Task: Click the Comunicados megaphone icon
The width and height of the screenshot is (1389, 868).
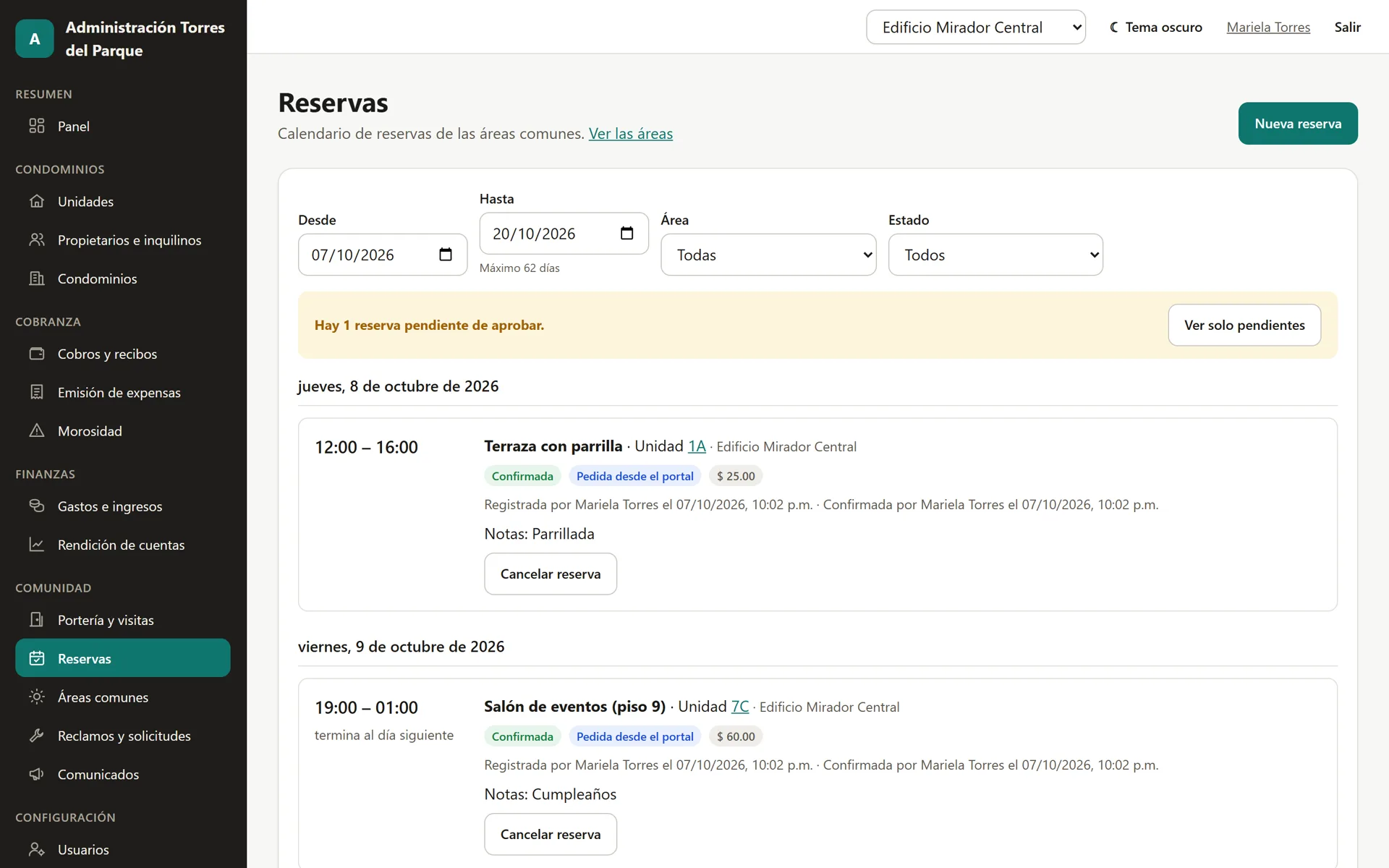Action: click(37, 774)
